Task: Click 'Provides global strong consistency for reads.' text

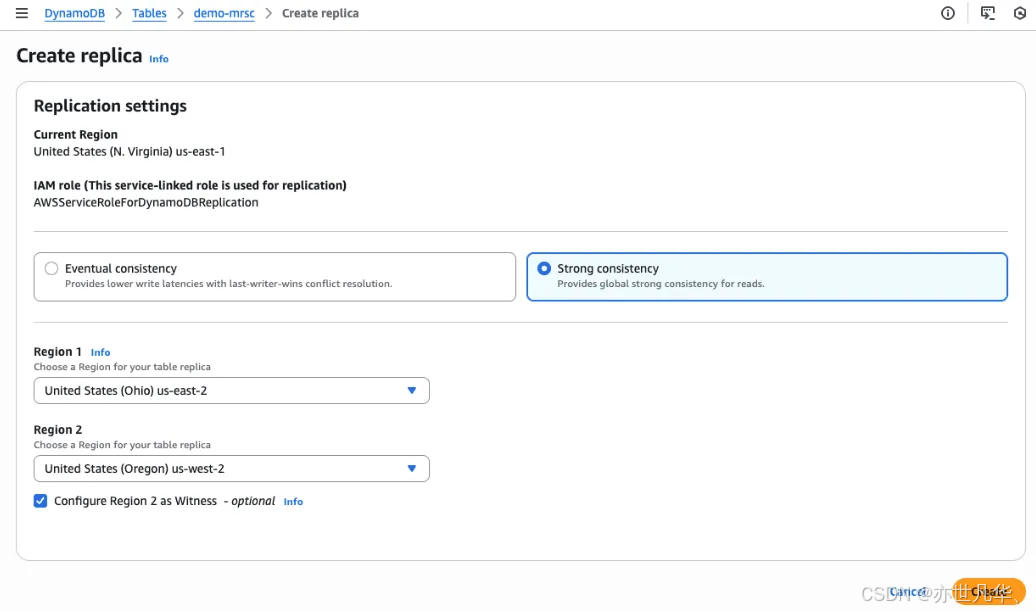Action: tap(661, 284)
